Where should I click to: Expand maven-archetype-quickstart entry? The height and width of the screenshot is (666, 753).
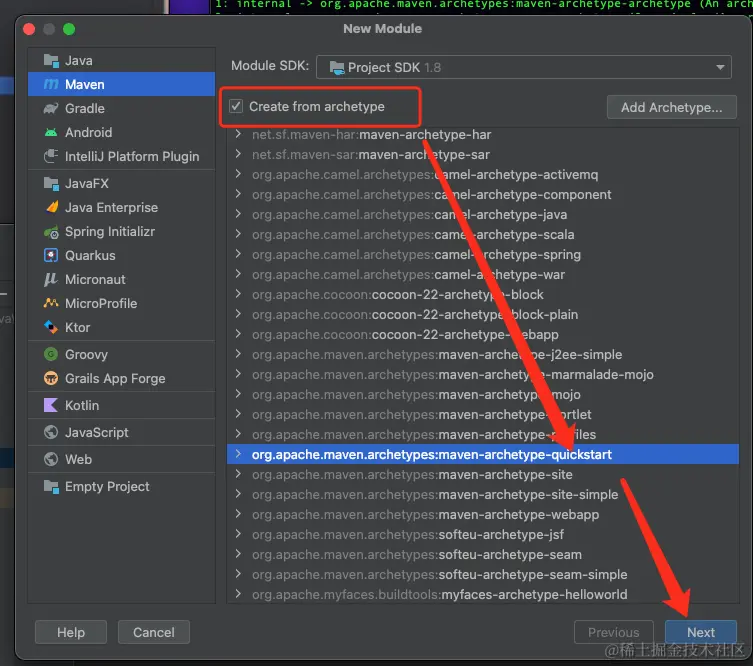tap(238, 454)
